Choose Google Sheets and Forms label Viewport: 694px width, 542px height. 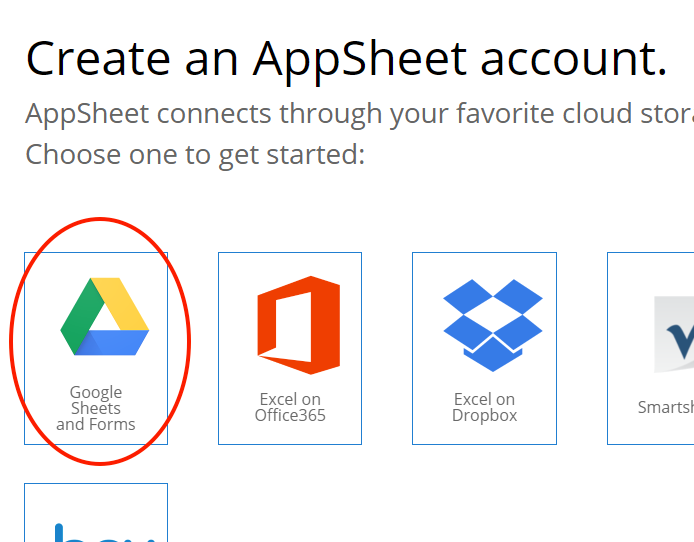96,408
